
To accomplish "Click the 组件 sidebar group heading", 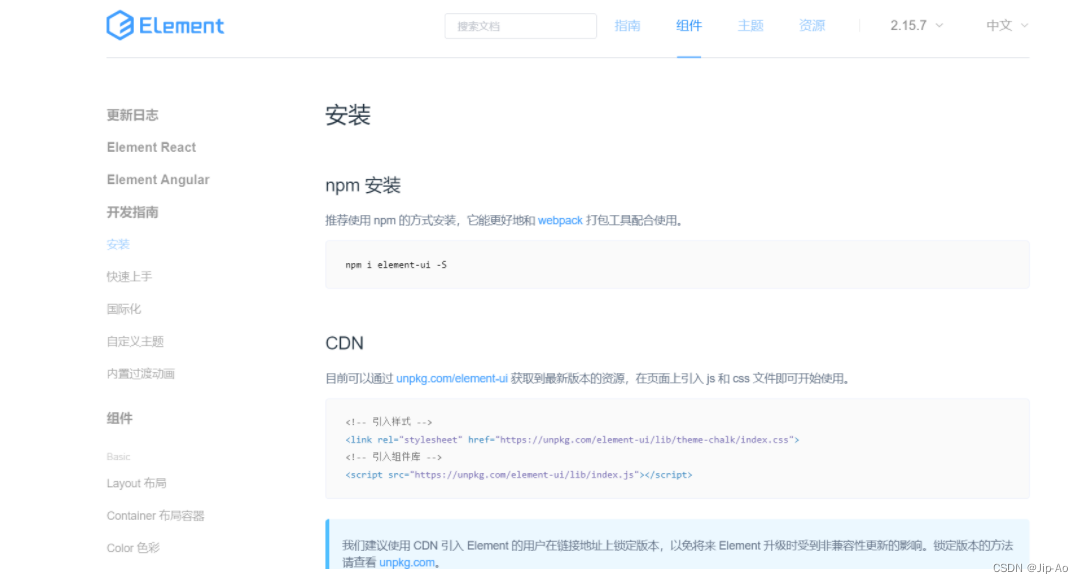I will tap(119, 419).
